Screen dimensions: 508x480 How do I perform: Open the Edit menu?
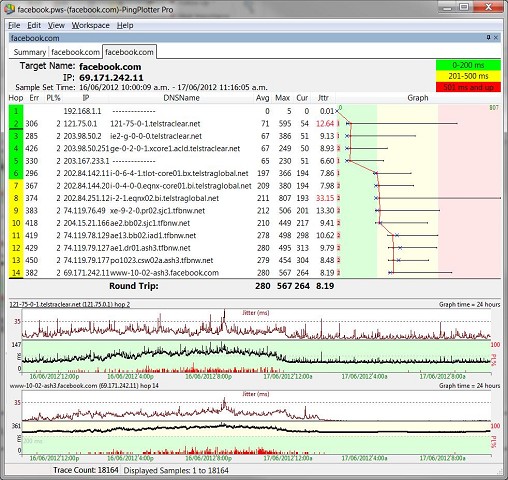click(34, 25)
